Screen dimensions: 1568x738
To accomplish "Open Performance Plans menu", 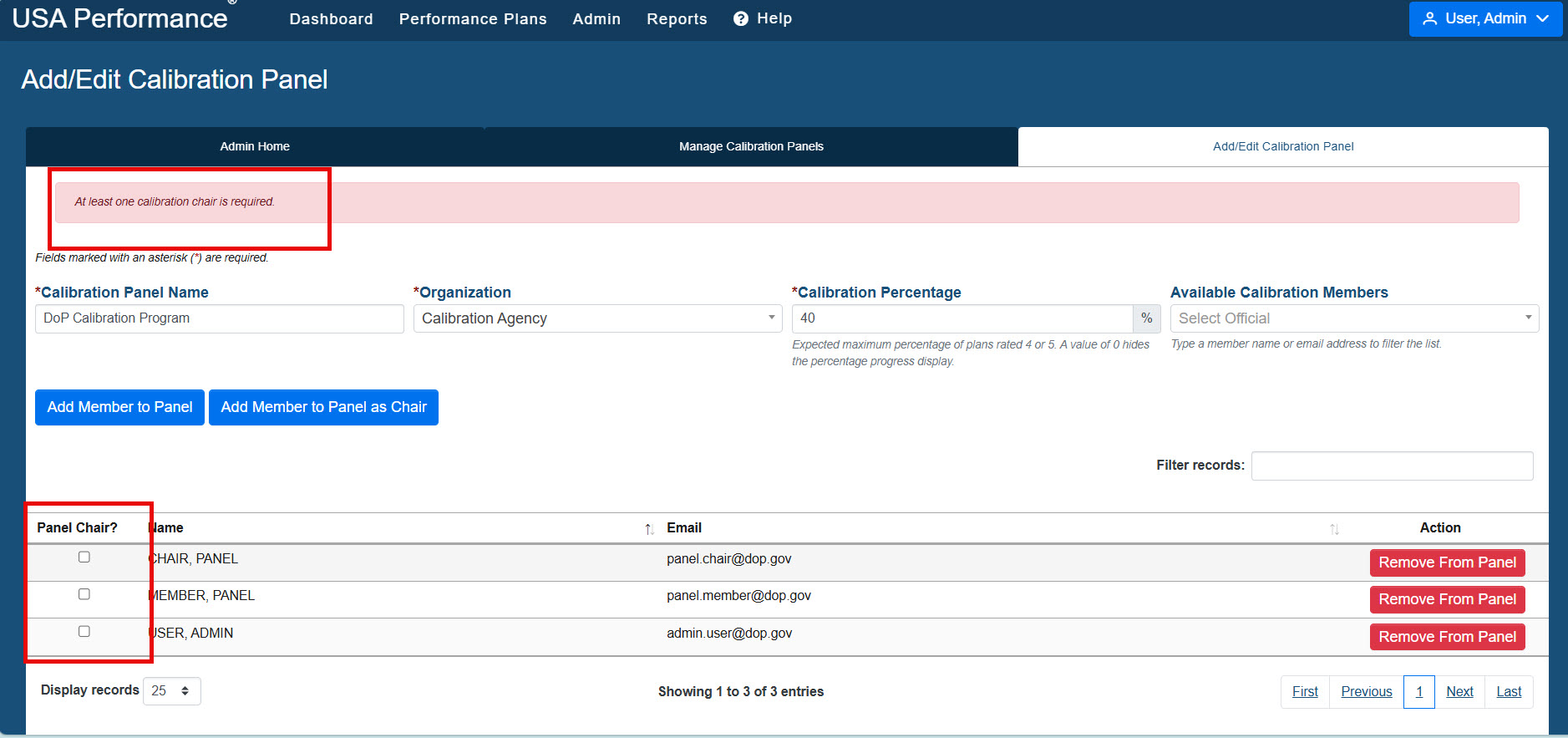I will 473,18.
